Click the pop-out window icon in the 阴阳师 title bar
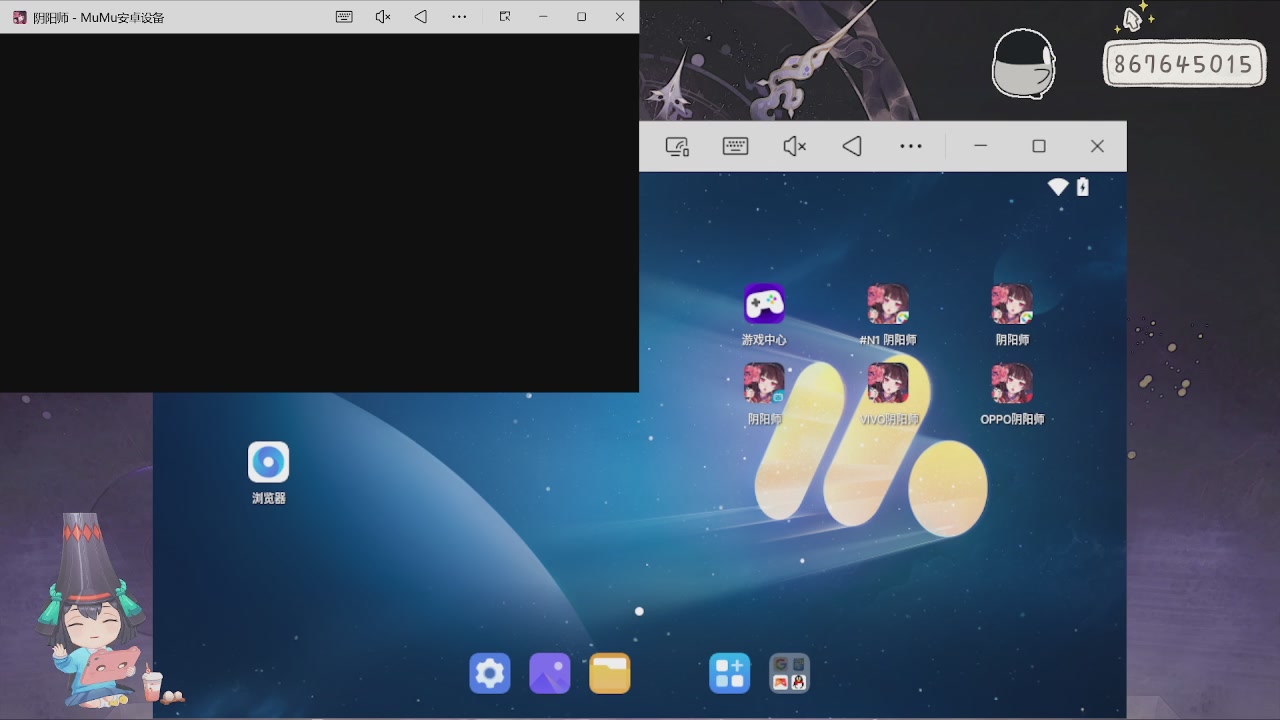Screen dimensions: 1280x720 pos(505,17)
